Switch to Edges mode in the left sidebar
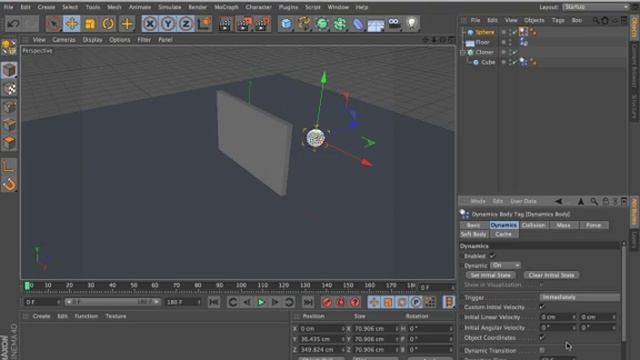640x360 pixels. pyautogui.click(x=9, y=125)
